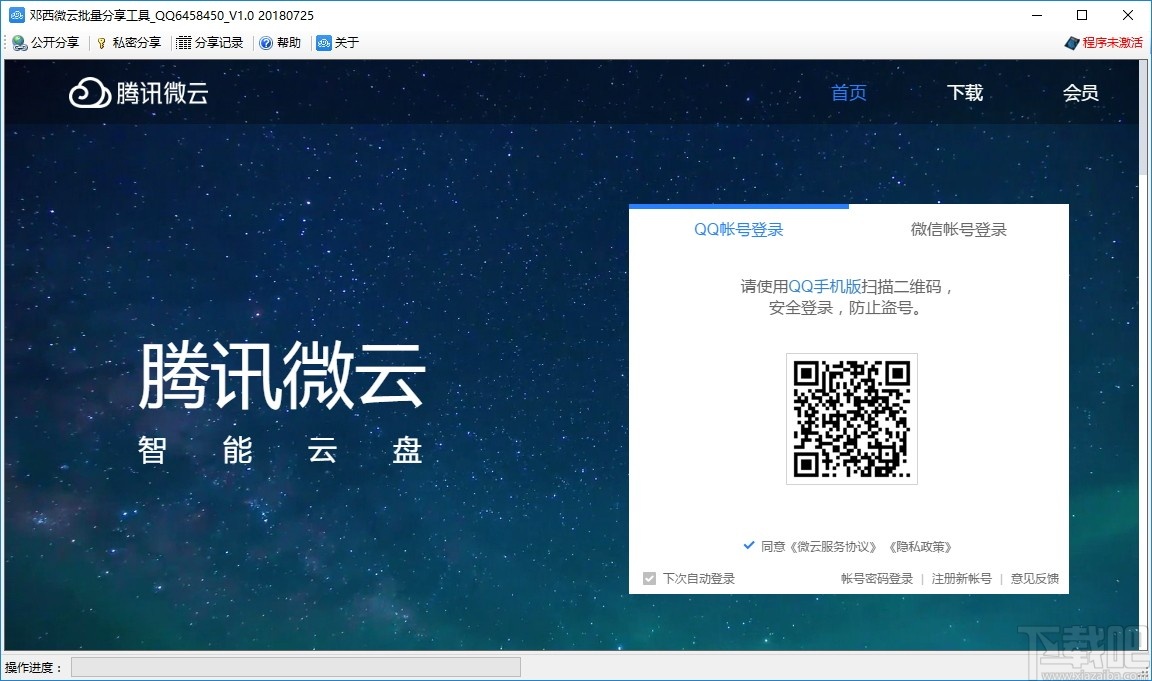Viewport: 1152px width, 681px height.
Task: Disable 下次自动登录 checkbox
Action: (648, 578)
